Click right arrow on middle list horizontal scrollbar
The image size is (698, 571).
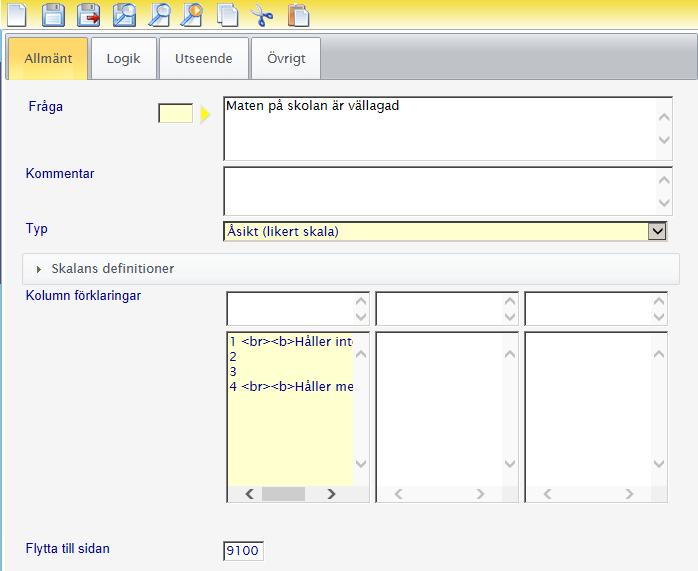coord(480,494)
